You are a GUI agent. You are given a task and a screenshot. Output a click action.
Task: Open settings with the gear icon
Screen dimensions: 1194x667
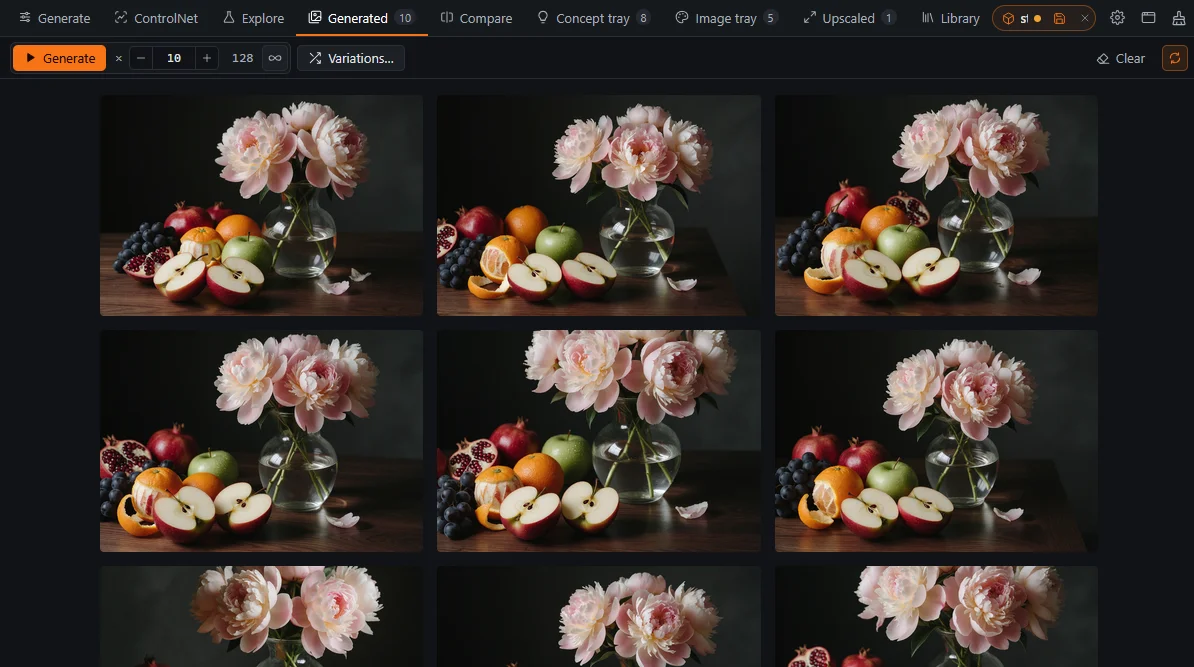point(1117,18)
